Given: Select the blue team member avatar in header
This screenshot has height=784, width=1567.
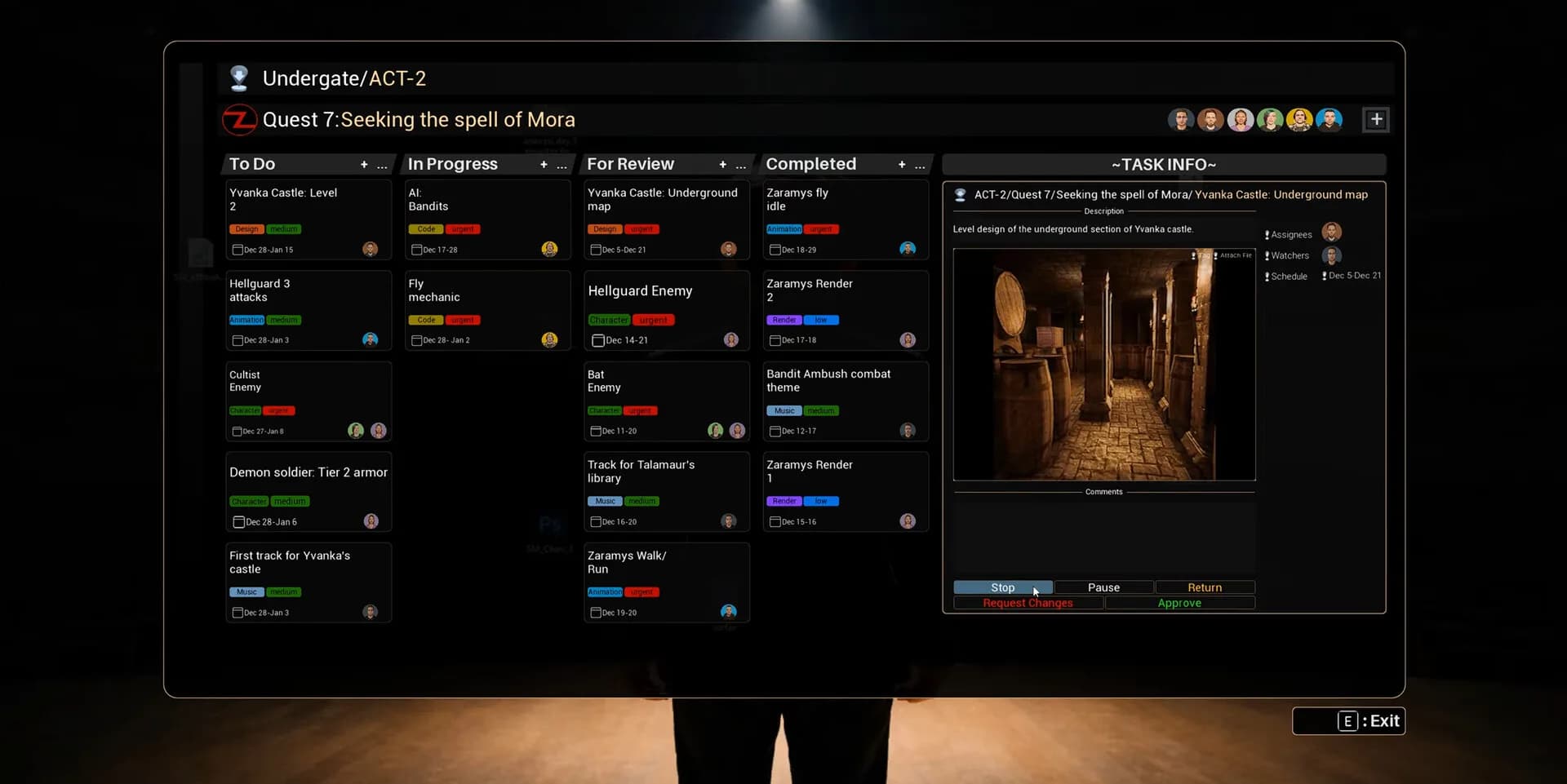Looking at the screenshot, I should pyautogui.click(x=1329, y=120).
